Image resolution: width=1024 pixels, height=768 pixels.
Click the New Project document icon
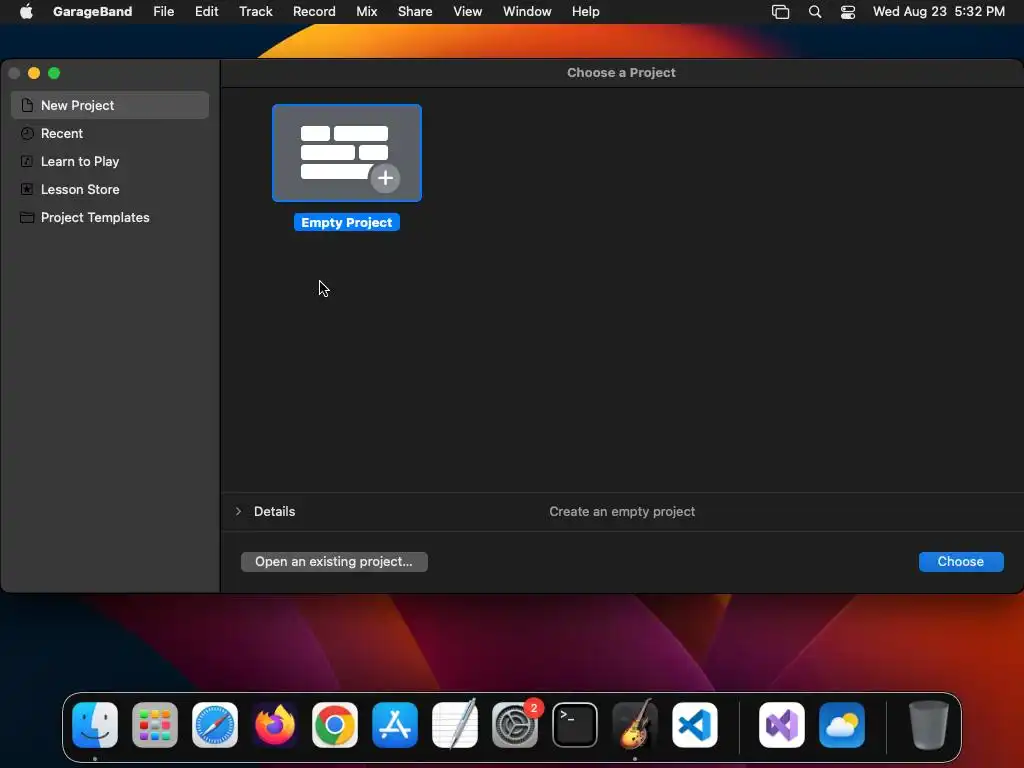(x=27, y=105)
